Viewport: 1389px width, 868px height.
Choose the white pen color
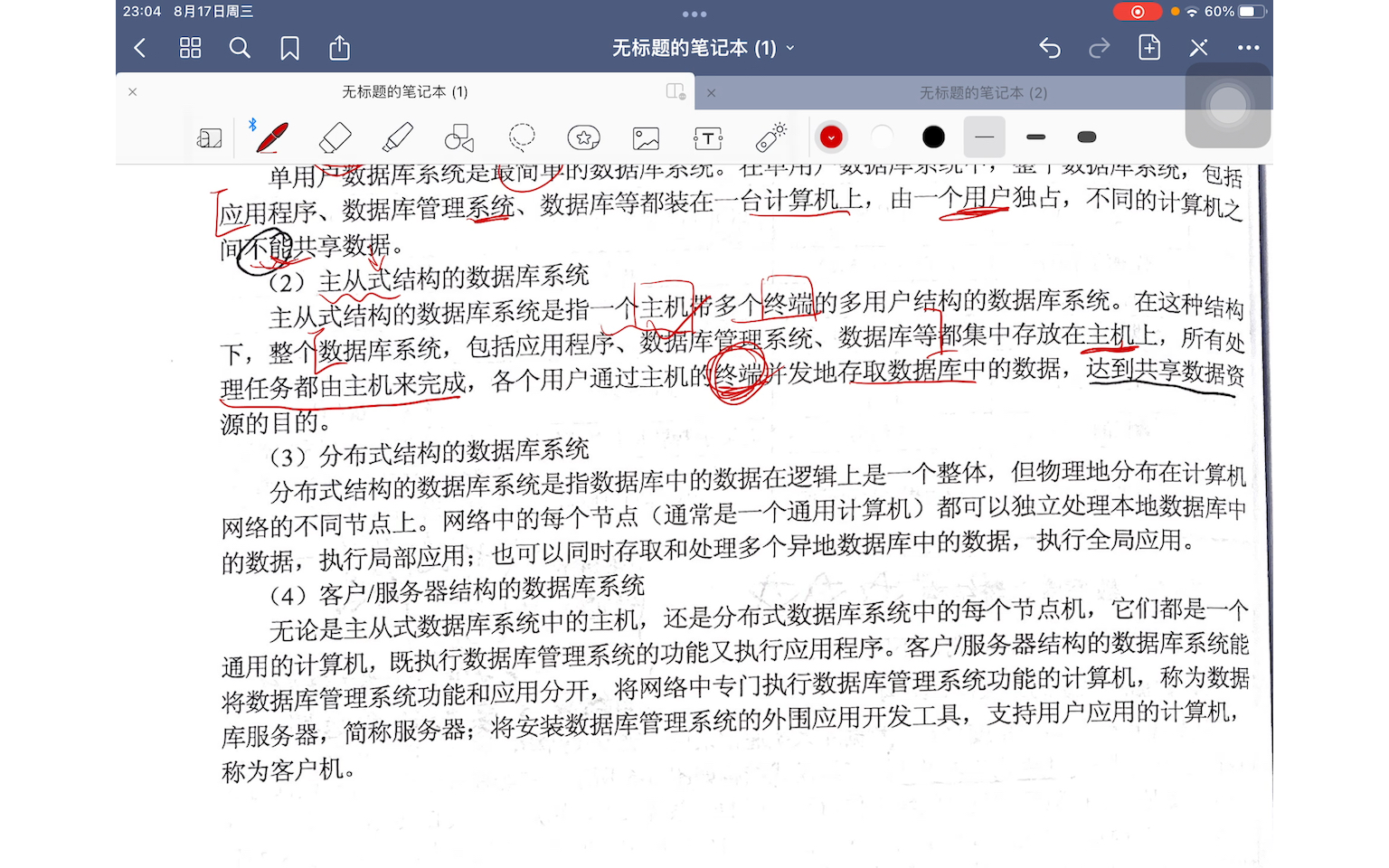click(882, 137)
